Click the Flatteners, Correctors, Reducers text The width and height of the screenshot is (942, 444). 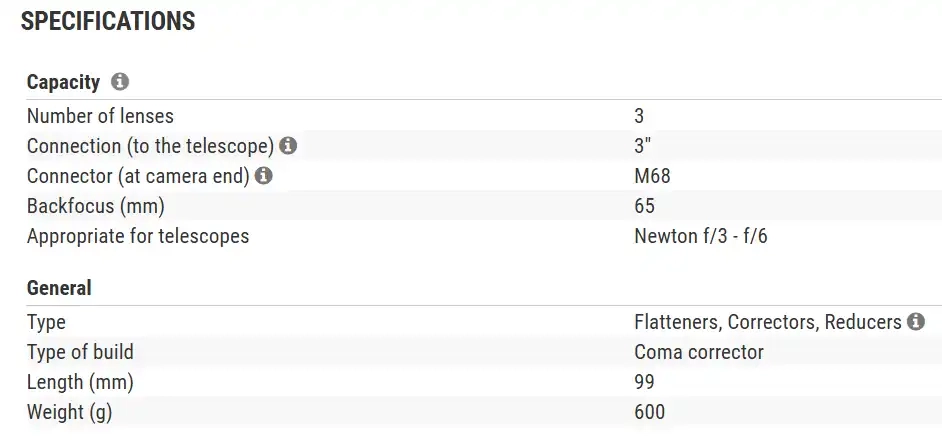tap(766, 322)
